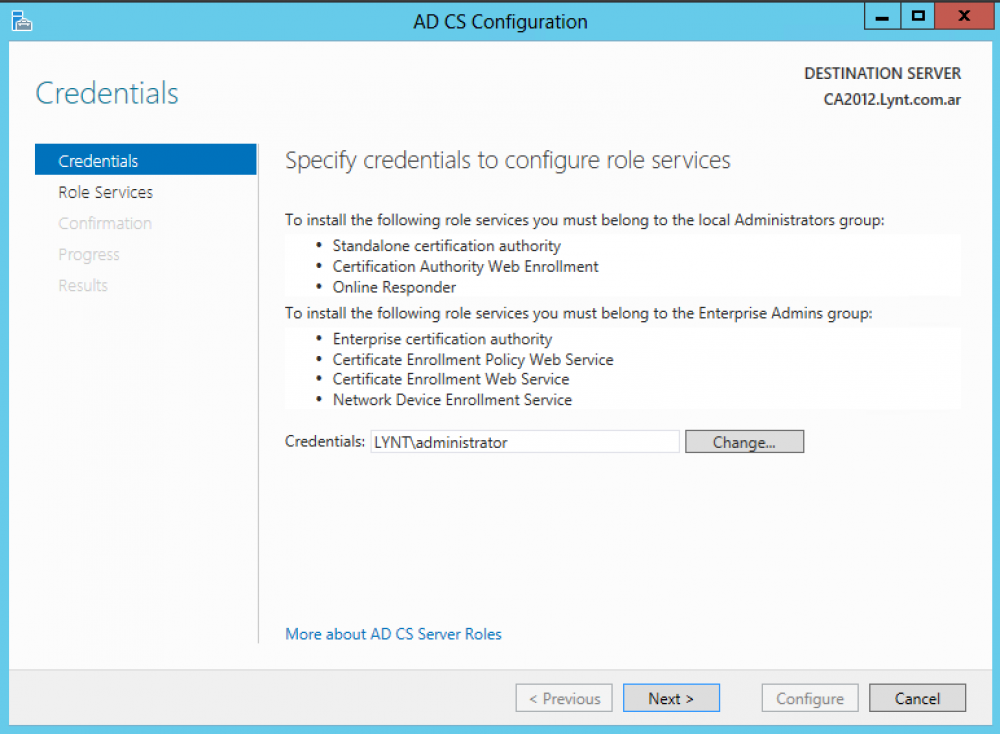Image resolution: width=1000 pixels, height=734 pixels.
Task: Click the Configure button
Action: (x=809, y=699)
